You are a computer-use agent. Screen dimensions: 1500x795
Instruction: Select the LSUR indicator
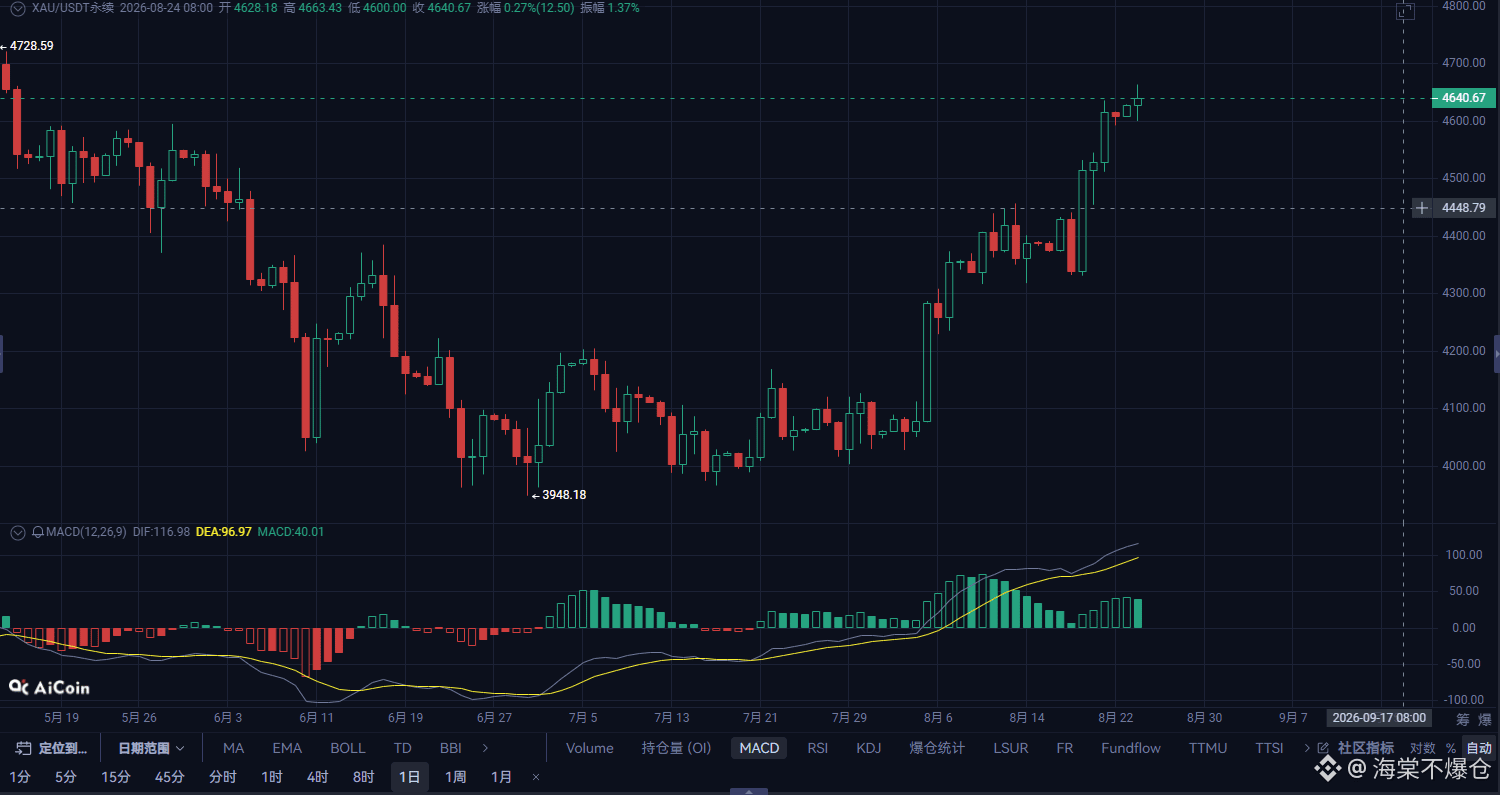click(1011, 748)
